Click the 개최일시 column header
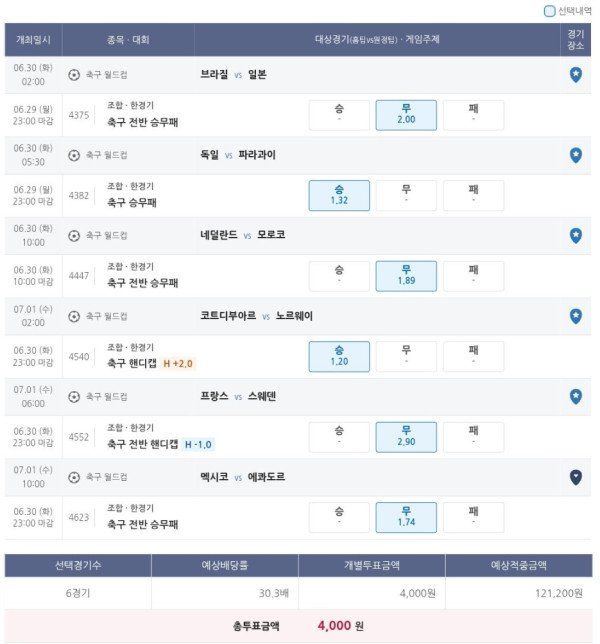This screenshot has width=600, height=644. coord(33,40)
